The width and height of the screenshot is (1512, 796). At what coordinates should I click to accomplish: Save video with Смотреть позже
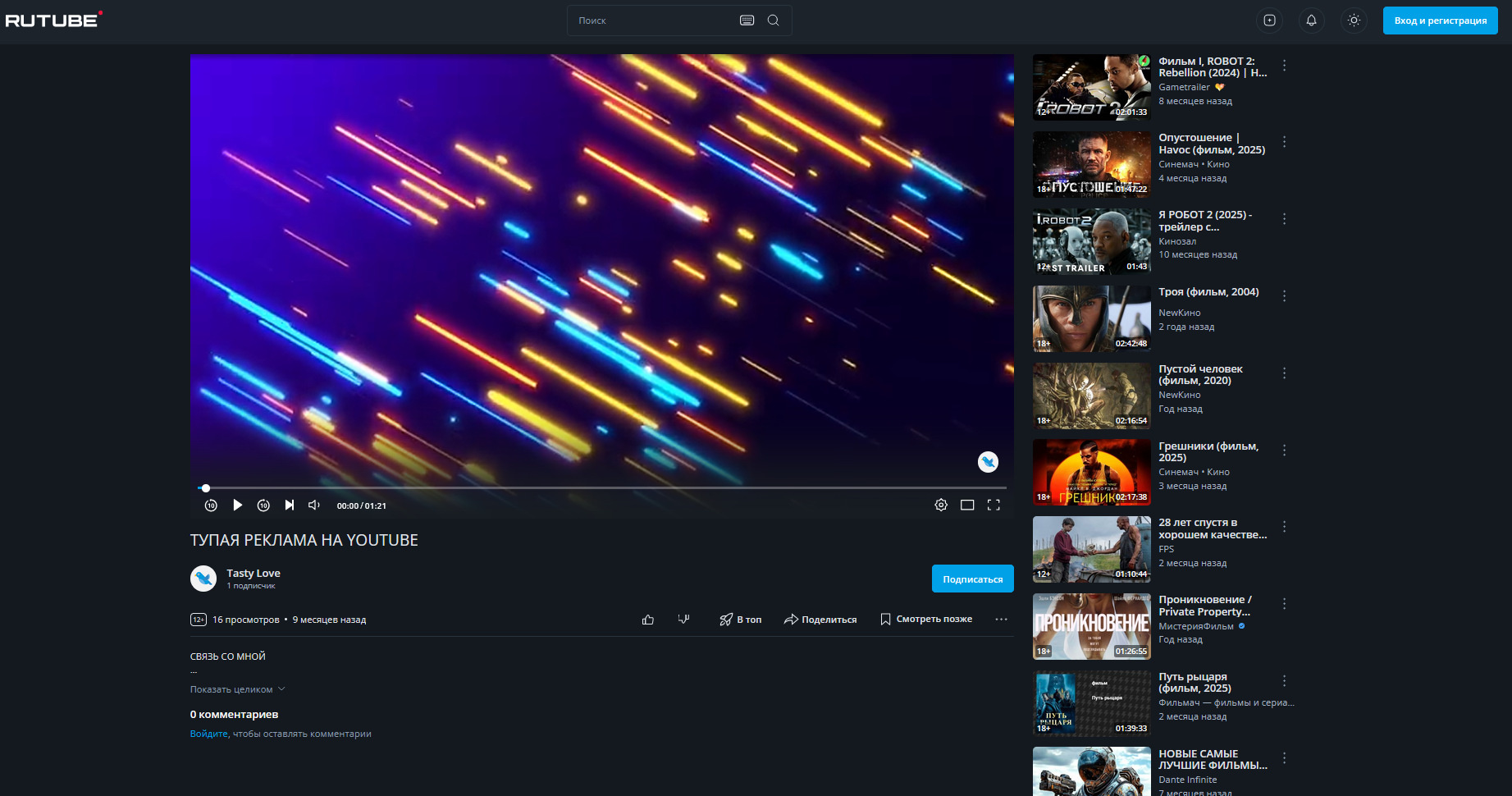pos(926,620)
